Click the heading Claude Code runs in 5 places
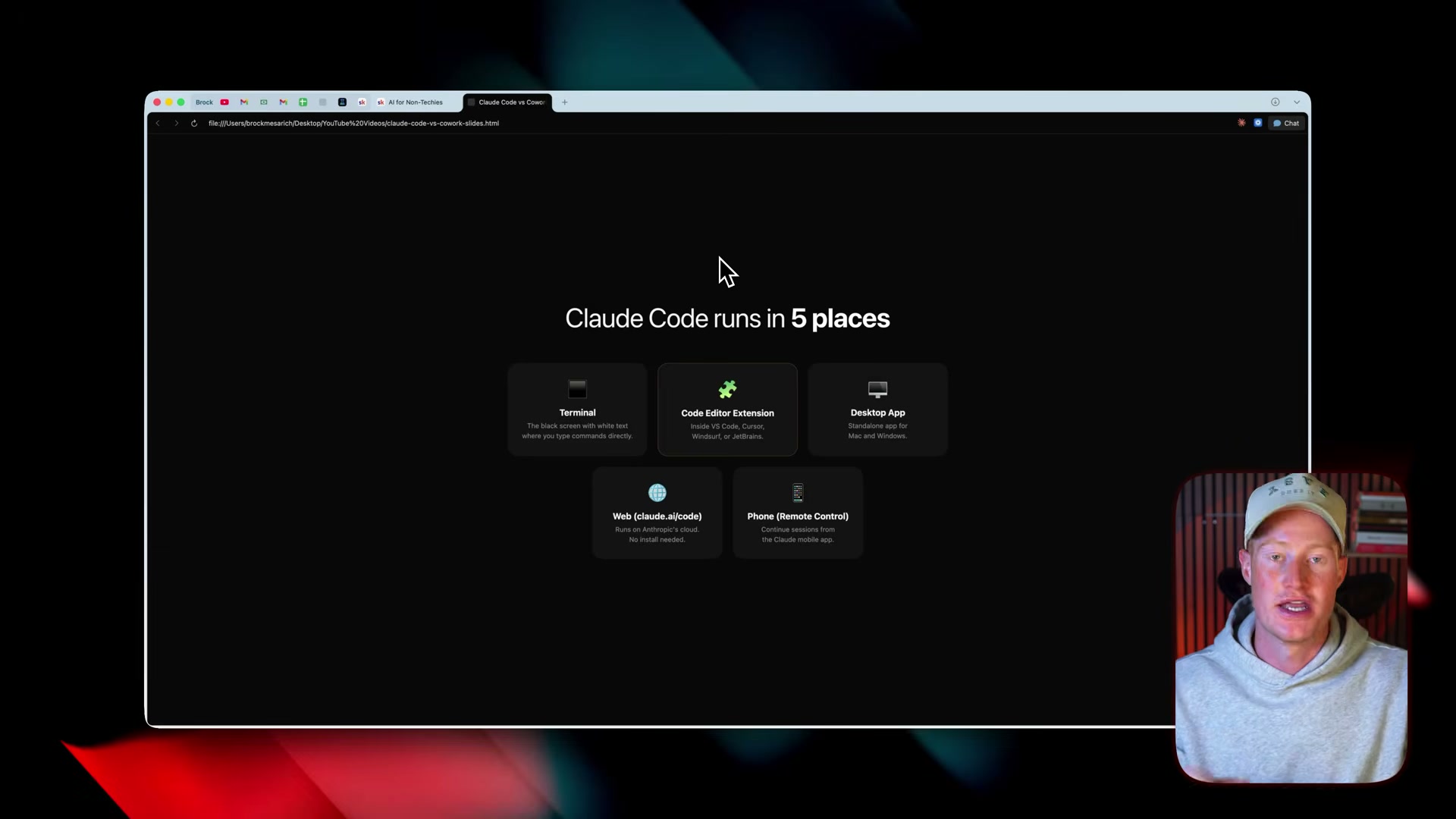The image size is (1456, 819). coord(727,318)
